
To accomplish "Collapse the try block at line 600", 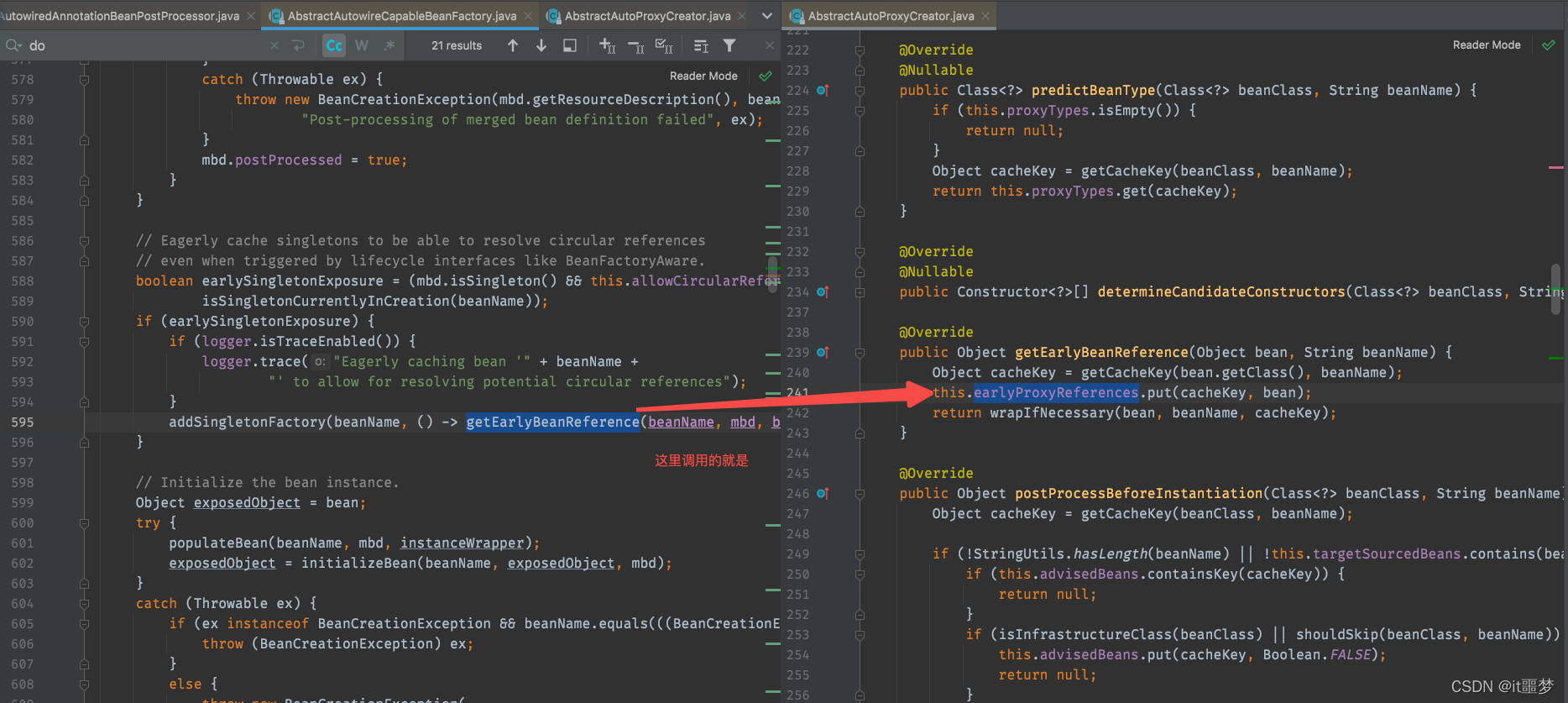I will pos(84,523).
